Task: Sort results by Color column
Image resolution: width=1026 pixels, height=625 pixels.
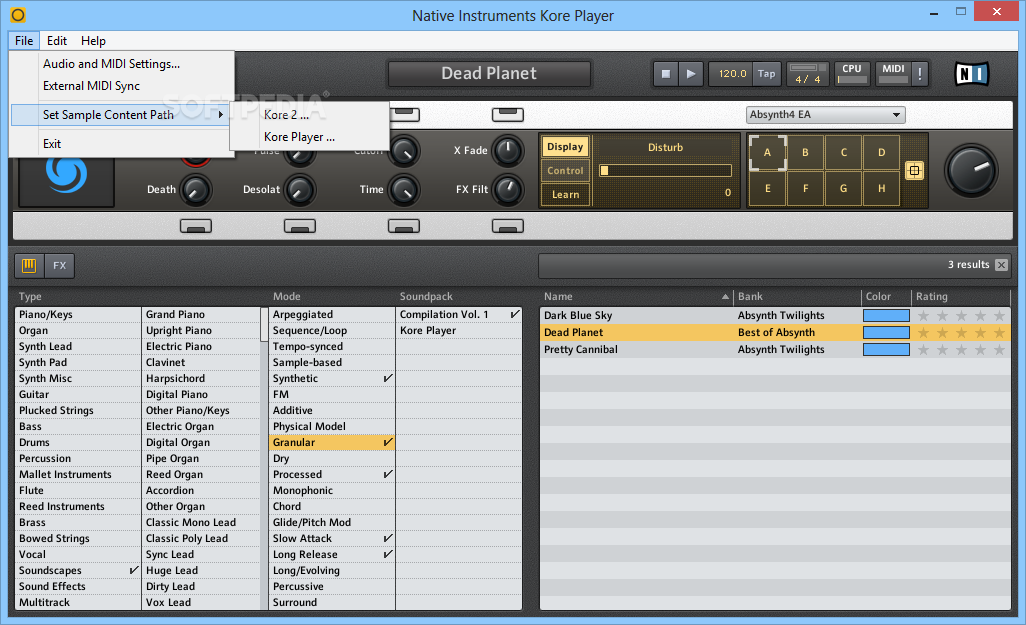Action: tap(886, 296)
